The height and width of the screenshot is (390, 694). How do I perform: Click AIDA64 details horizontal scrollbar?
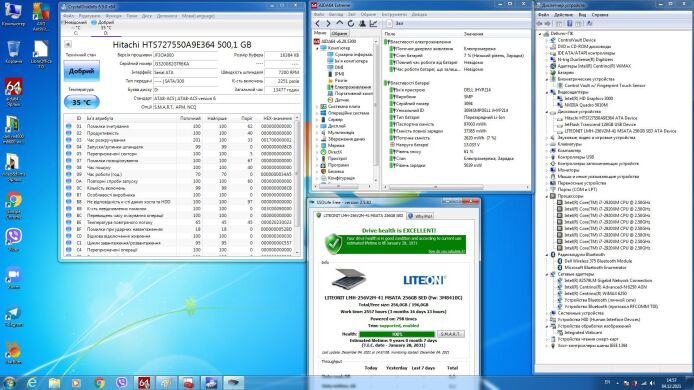point(456,187)
